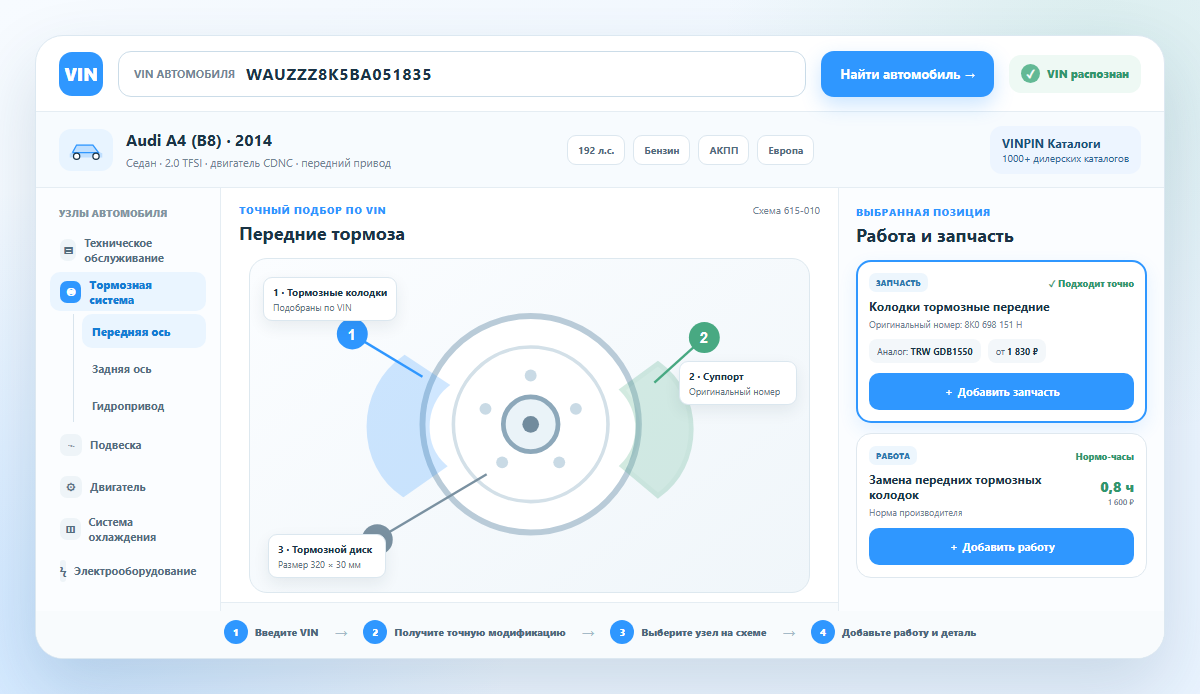Select Гидропривод sub-item
Screen dimensions: 1200x694
pyautogui.click(x=144, y=406)
